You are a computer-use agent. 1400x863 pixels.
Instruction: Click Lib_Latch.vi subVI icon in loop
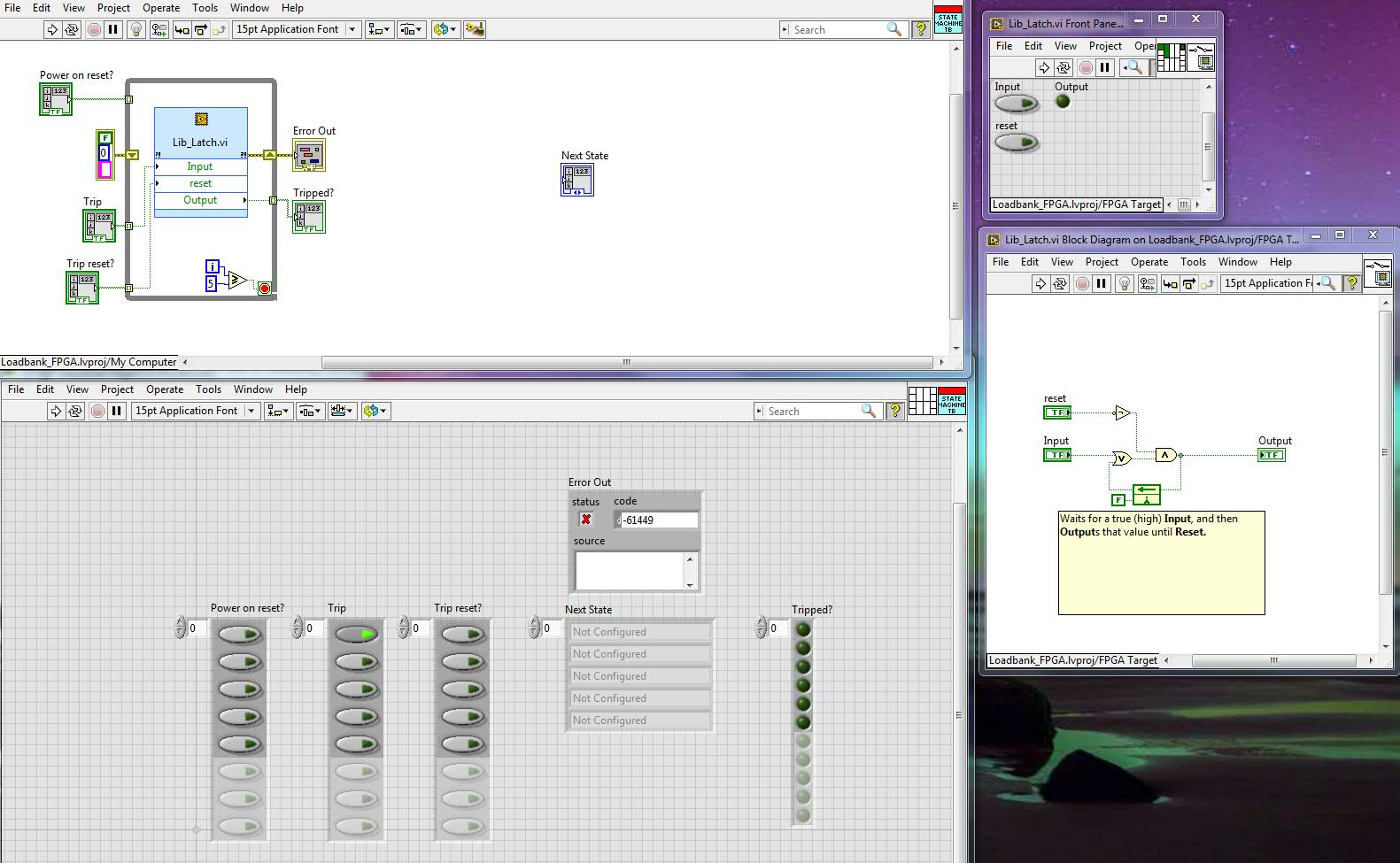[x=201, y=119]
